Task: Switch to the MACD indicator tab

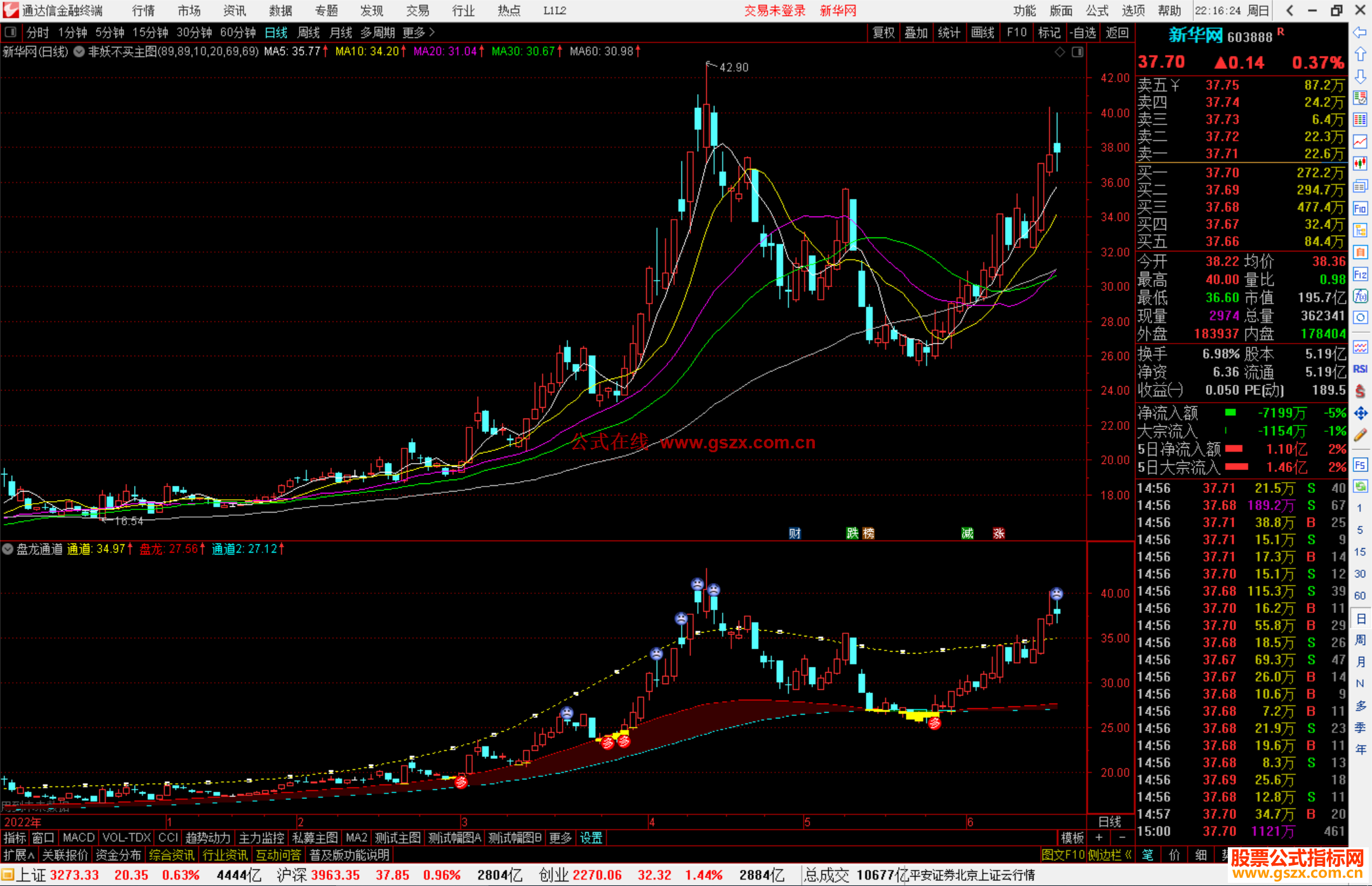Action: pos(78,838)
